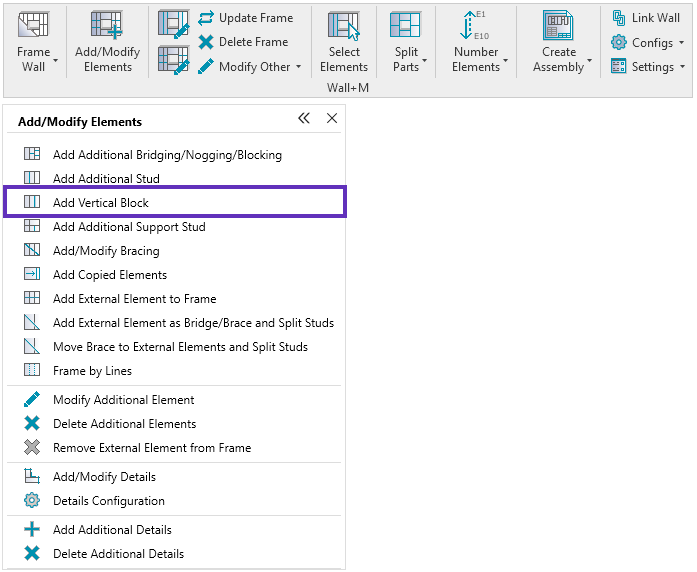Click the Select Elements tool

(344, 27)
